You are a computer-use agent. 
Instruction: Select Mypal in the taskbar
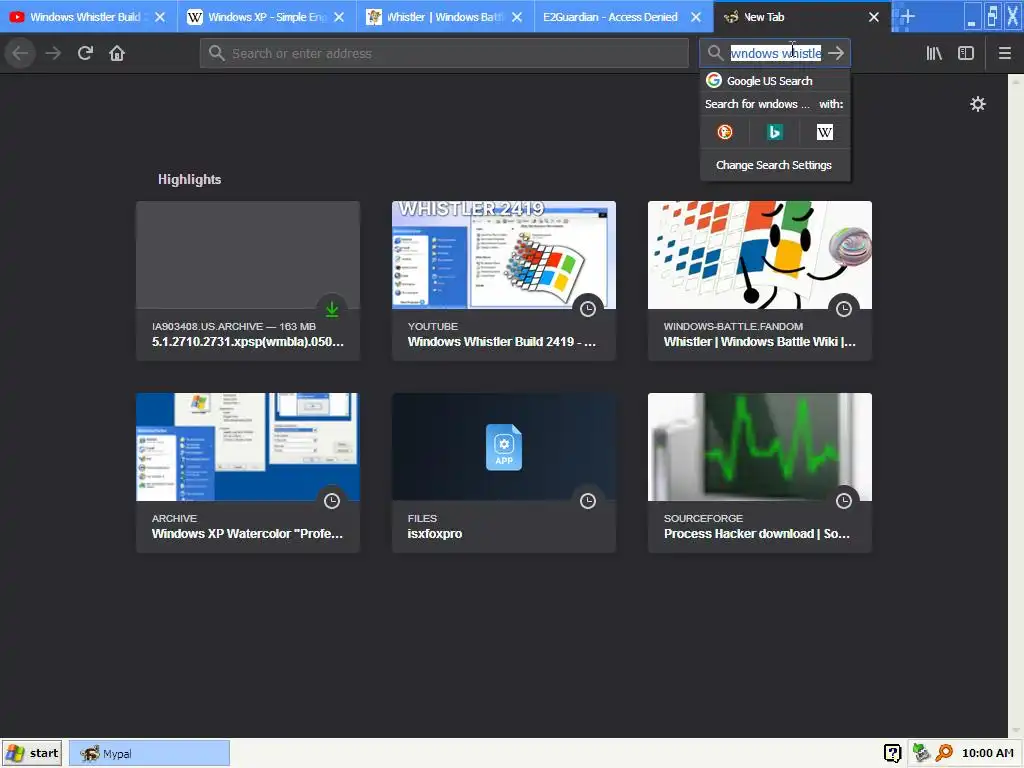click(x=149, y=753)
